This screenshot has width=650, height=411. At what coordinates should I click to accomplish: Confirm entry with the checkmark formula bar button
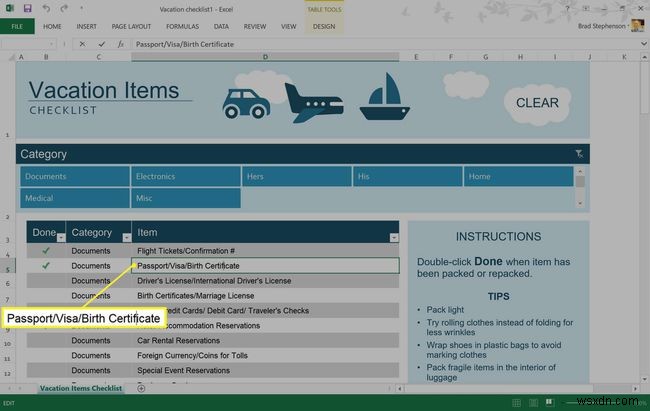click(x=102, y=44)
